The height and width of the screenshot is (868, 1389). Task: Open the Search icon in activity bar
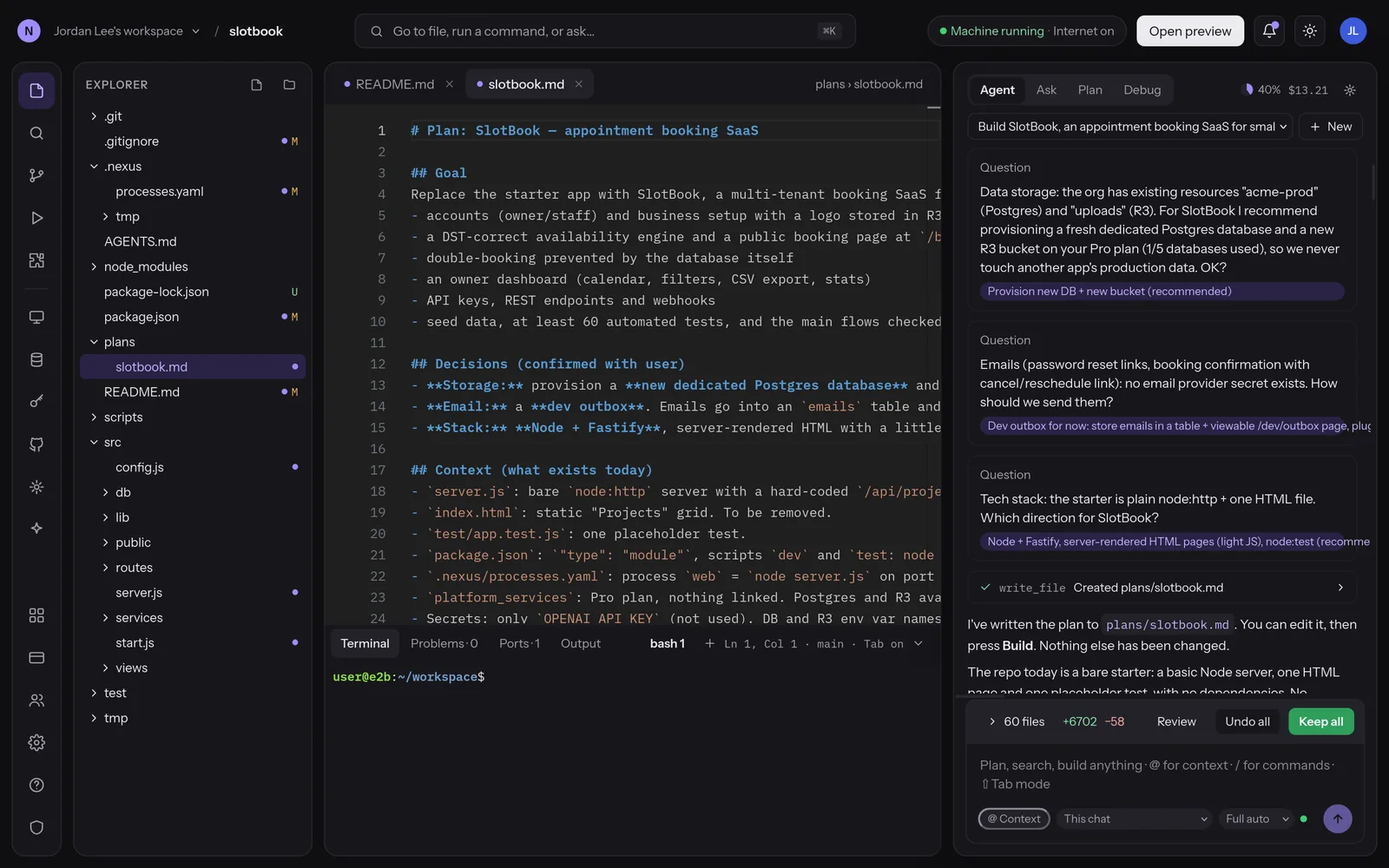click(36, 133)
